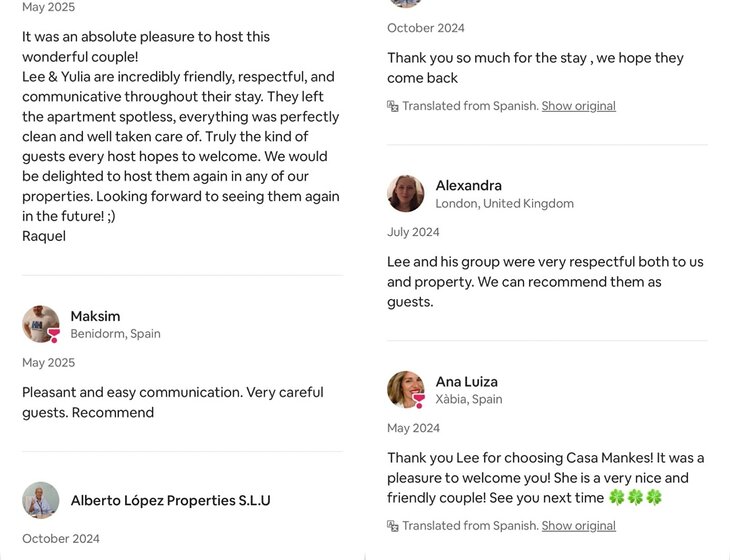The height and width of the screenshot is (560, 730).
Task: Click the translate icon below the Casa Mankes review
Action: click(x=393, y=526)
